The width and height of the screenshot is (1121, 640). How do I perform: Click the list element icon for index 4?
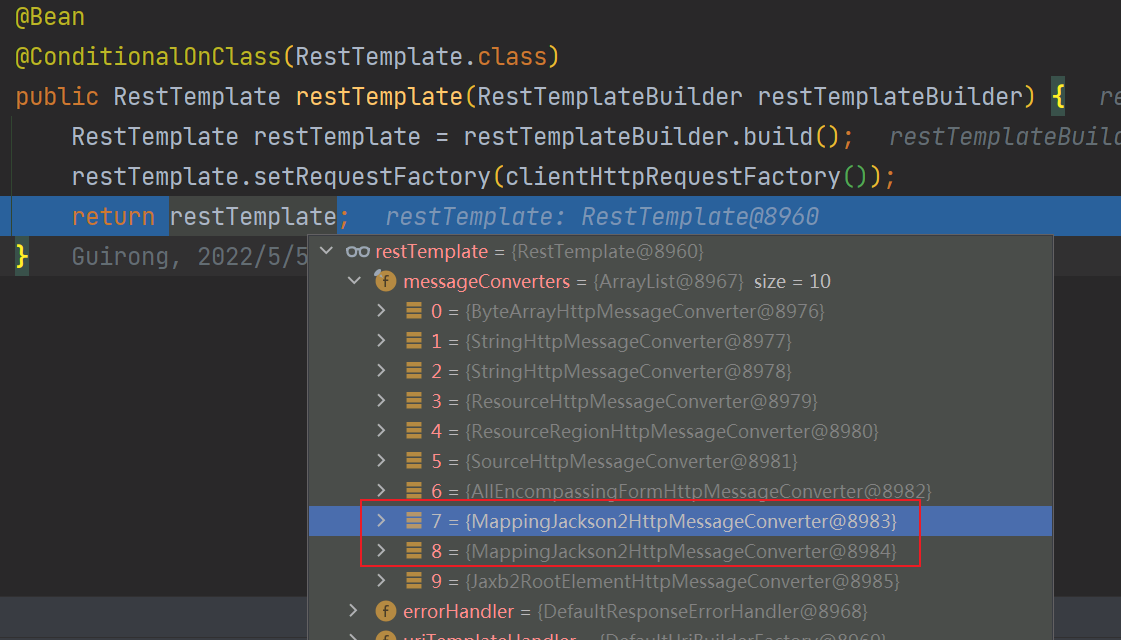point(414,431)
